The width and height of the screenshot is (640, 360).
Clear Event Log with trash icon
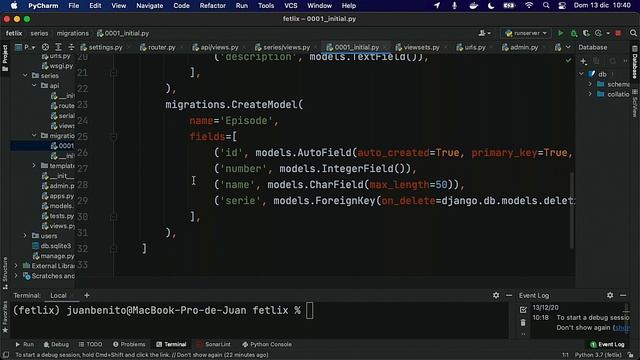click(523, 323)
